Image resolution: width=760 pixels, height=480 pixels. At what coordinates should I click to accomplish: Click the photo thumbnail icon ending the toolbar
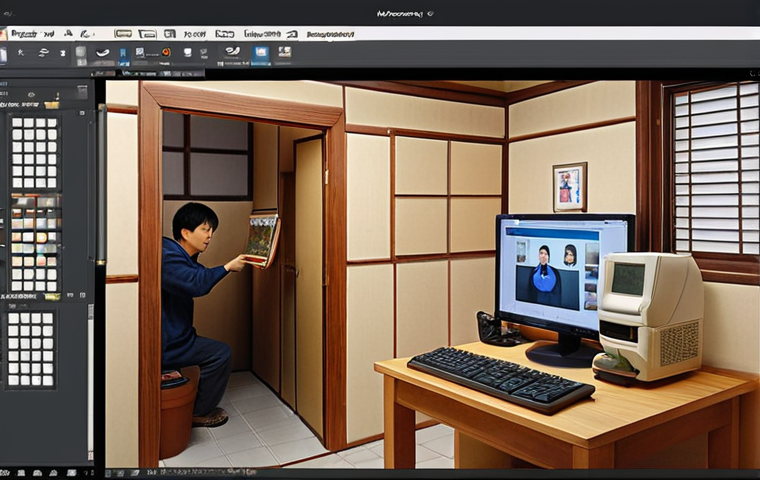click(x=285, y=52)
